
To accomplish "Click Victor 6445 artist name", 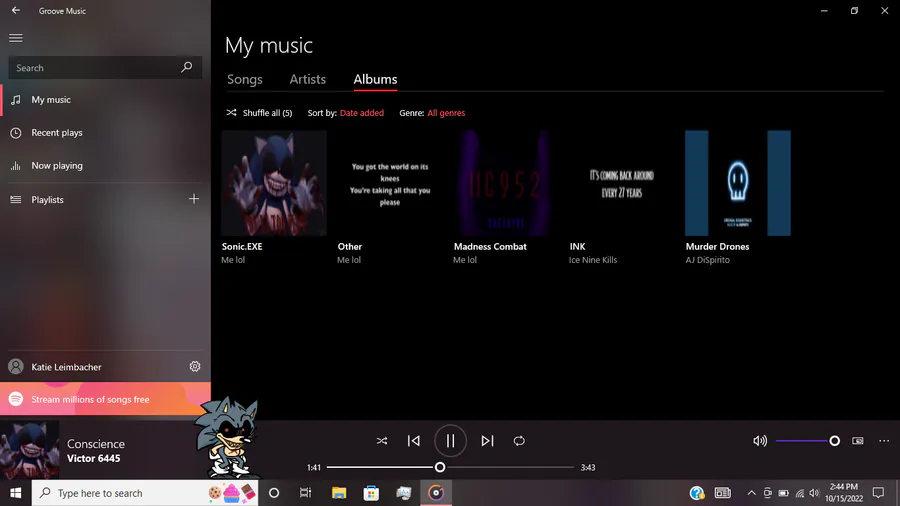I will tap(94, 458).
